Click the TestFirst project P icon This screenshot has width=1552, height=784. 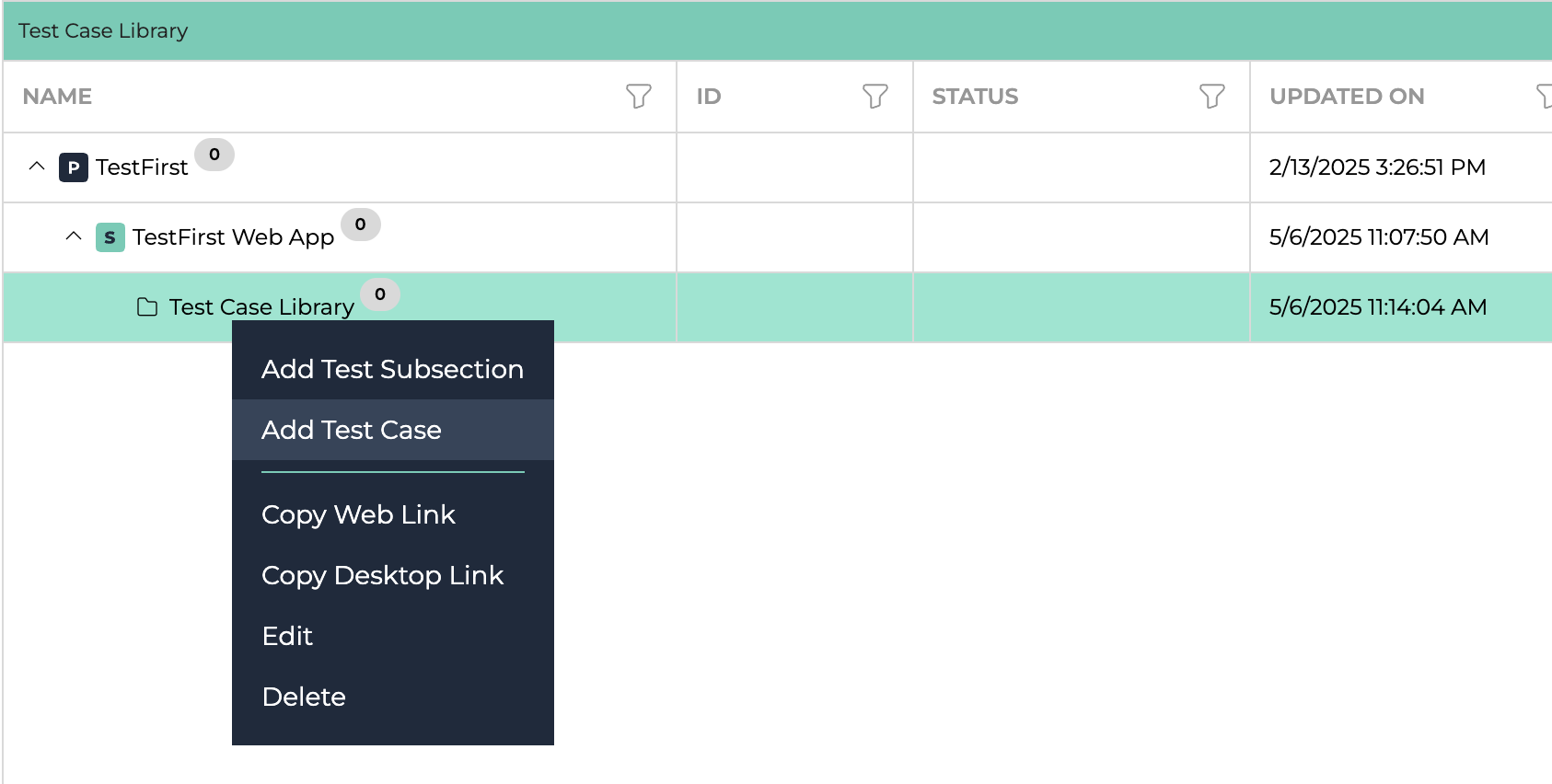click(74, 167)
